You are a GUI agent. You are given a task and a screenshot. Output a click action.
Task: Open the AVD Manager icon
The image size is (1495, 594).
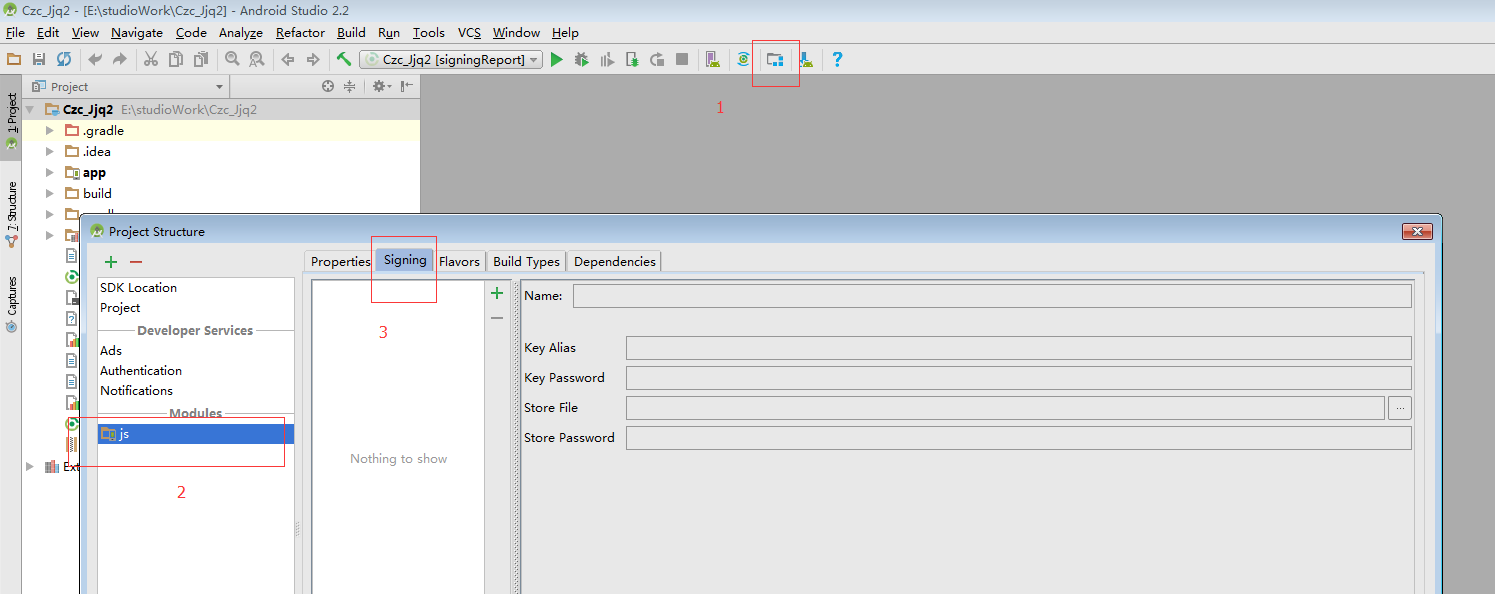coord(713,60)
